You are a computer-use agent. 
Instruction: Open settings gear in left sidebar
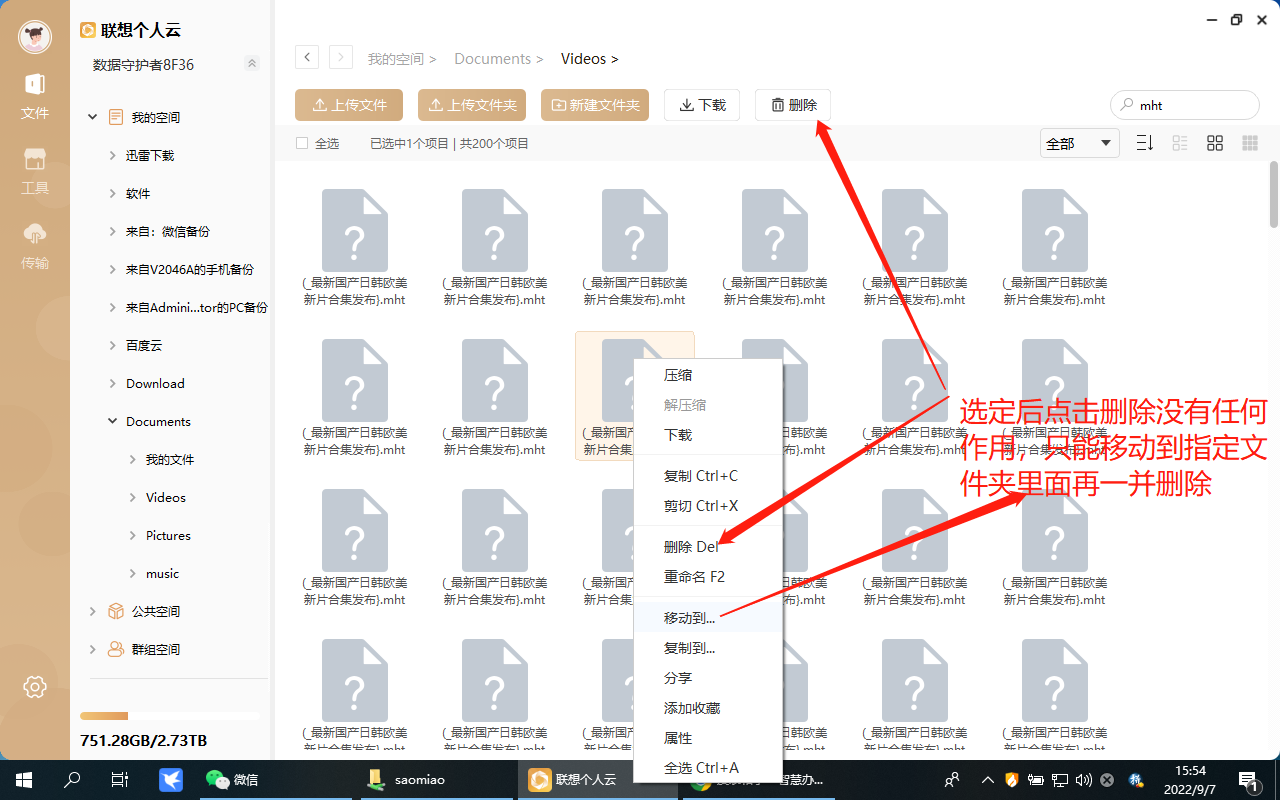pos(35,687)
